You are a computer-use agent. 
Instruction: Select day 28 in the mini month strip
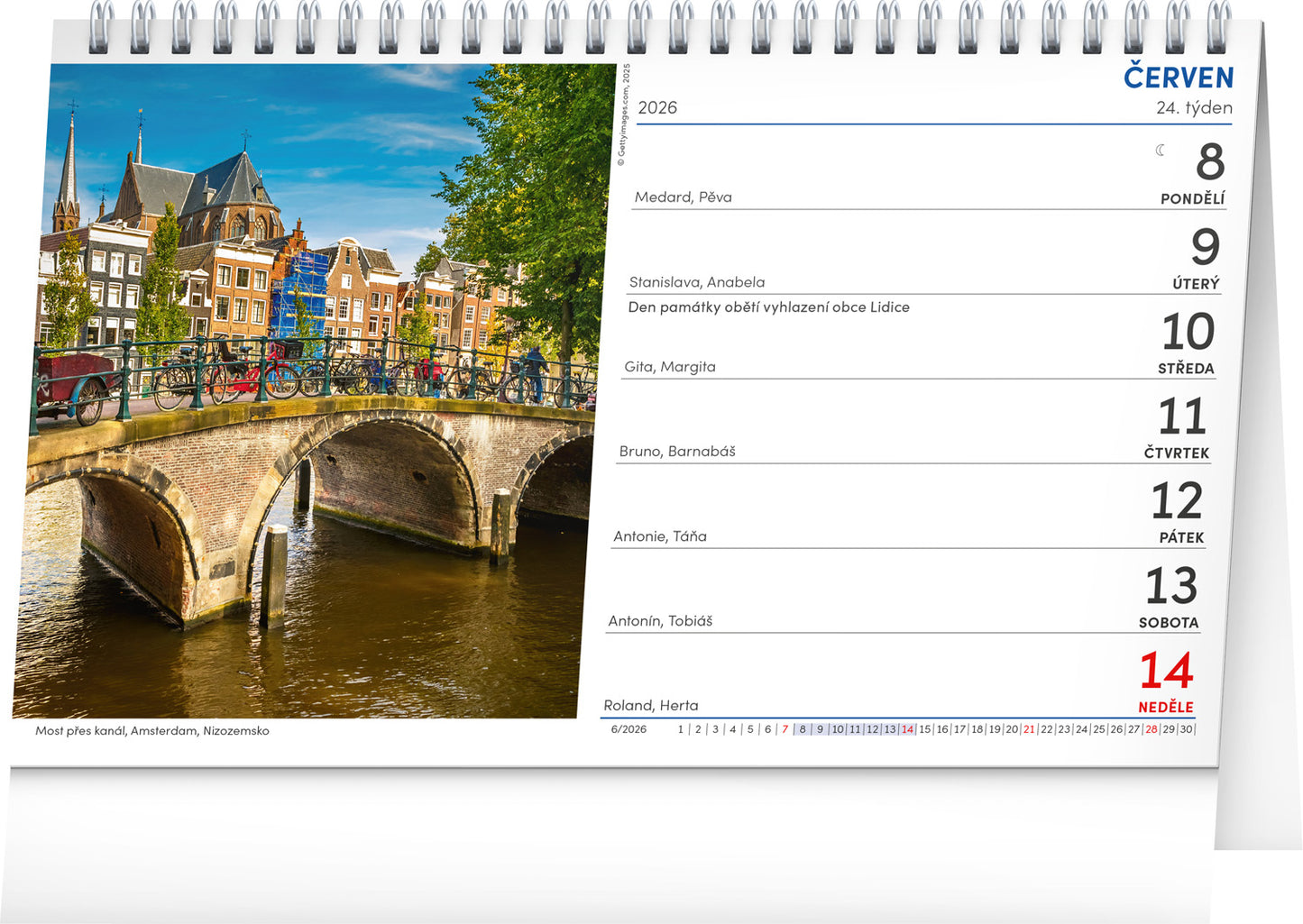pos(1151,729)
